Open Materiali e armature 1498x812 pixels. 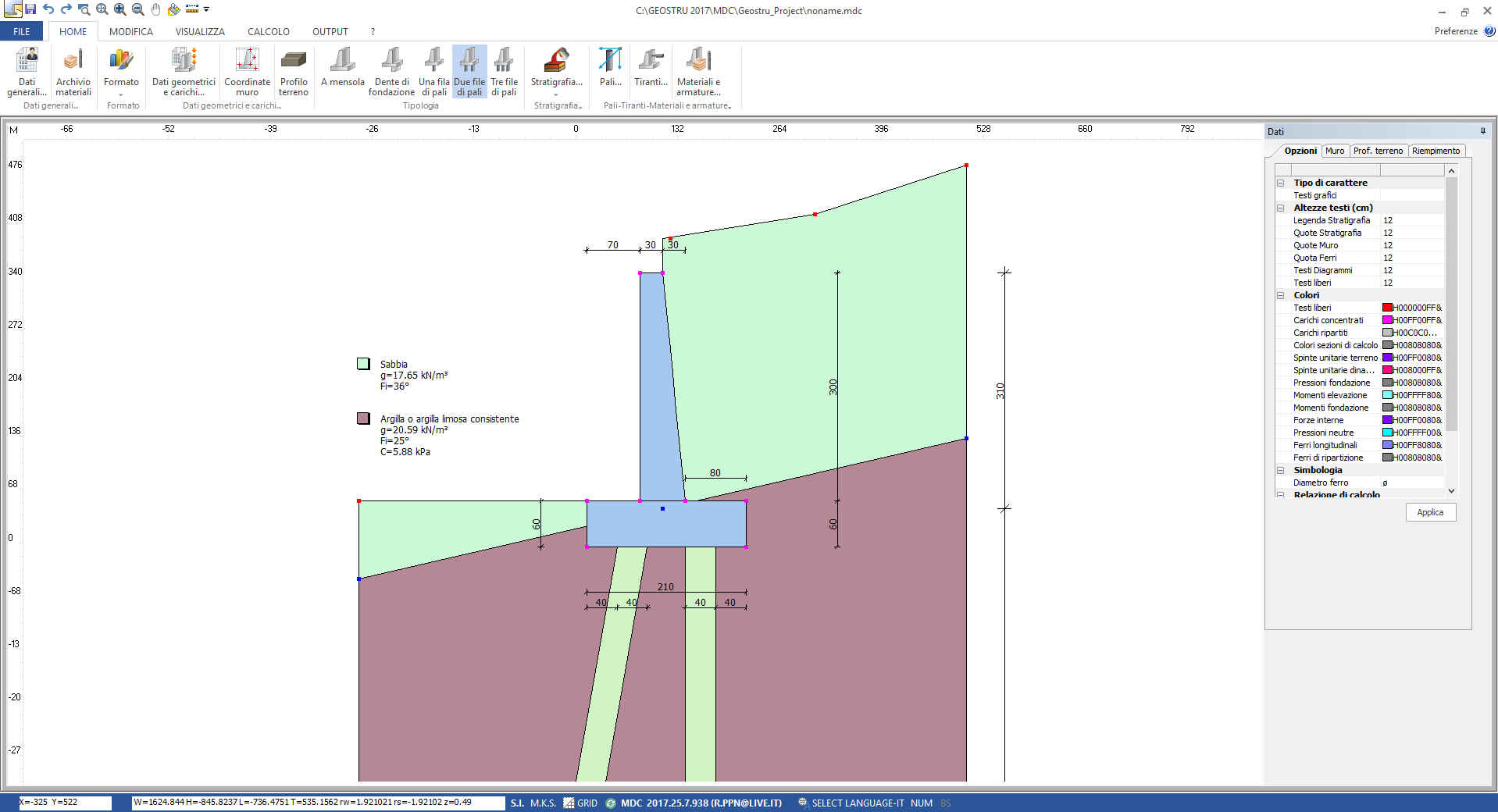699,71
